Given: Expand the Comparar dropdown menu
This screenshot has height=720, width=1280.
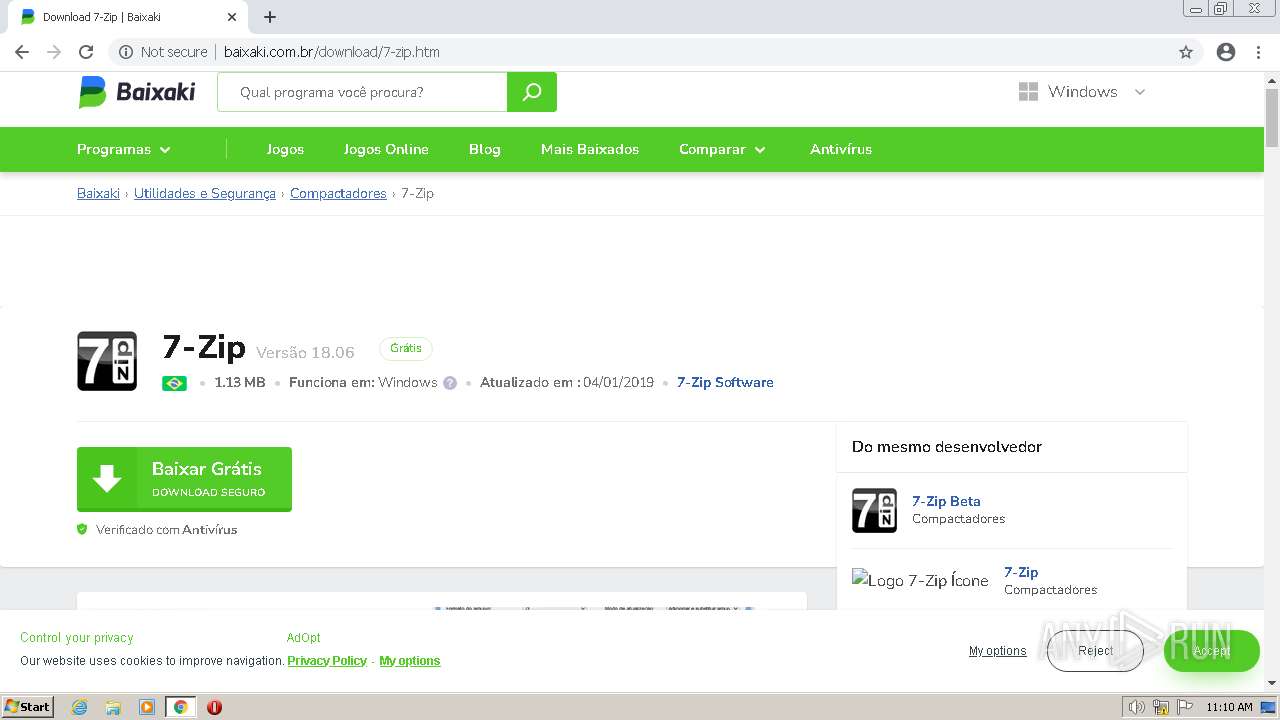Looking at the screenshot, I should pos(722,149).
